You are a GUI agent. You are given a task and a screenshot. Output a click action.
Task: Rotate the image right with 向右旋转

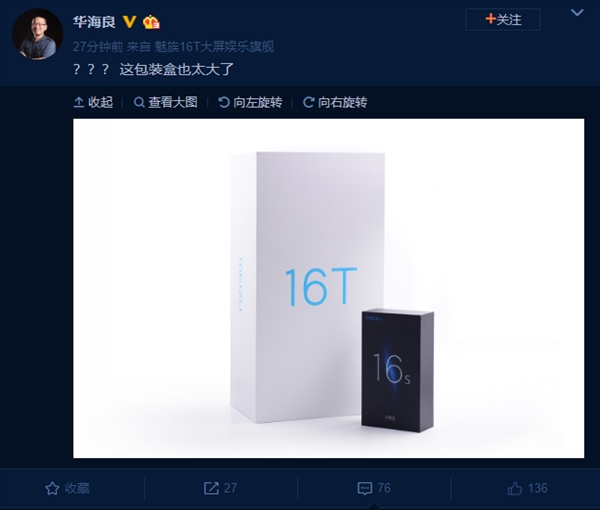click(335, 102)
